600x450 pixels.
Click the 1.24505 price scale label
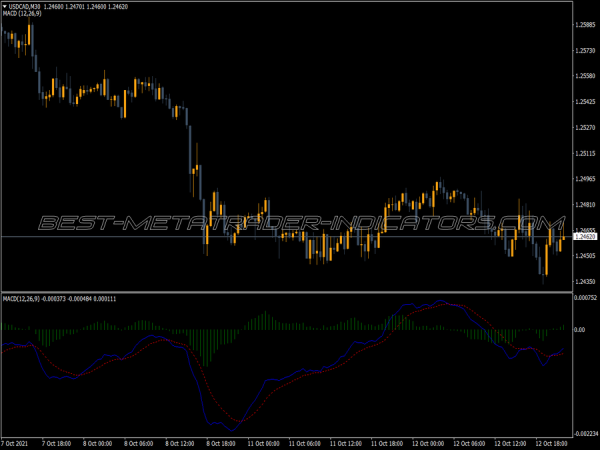(585, 256)
